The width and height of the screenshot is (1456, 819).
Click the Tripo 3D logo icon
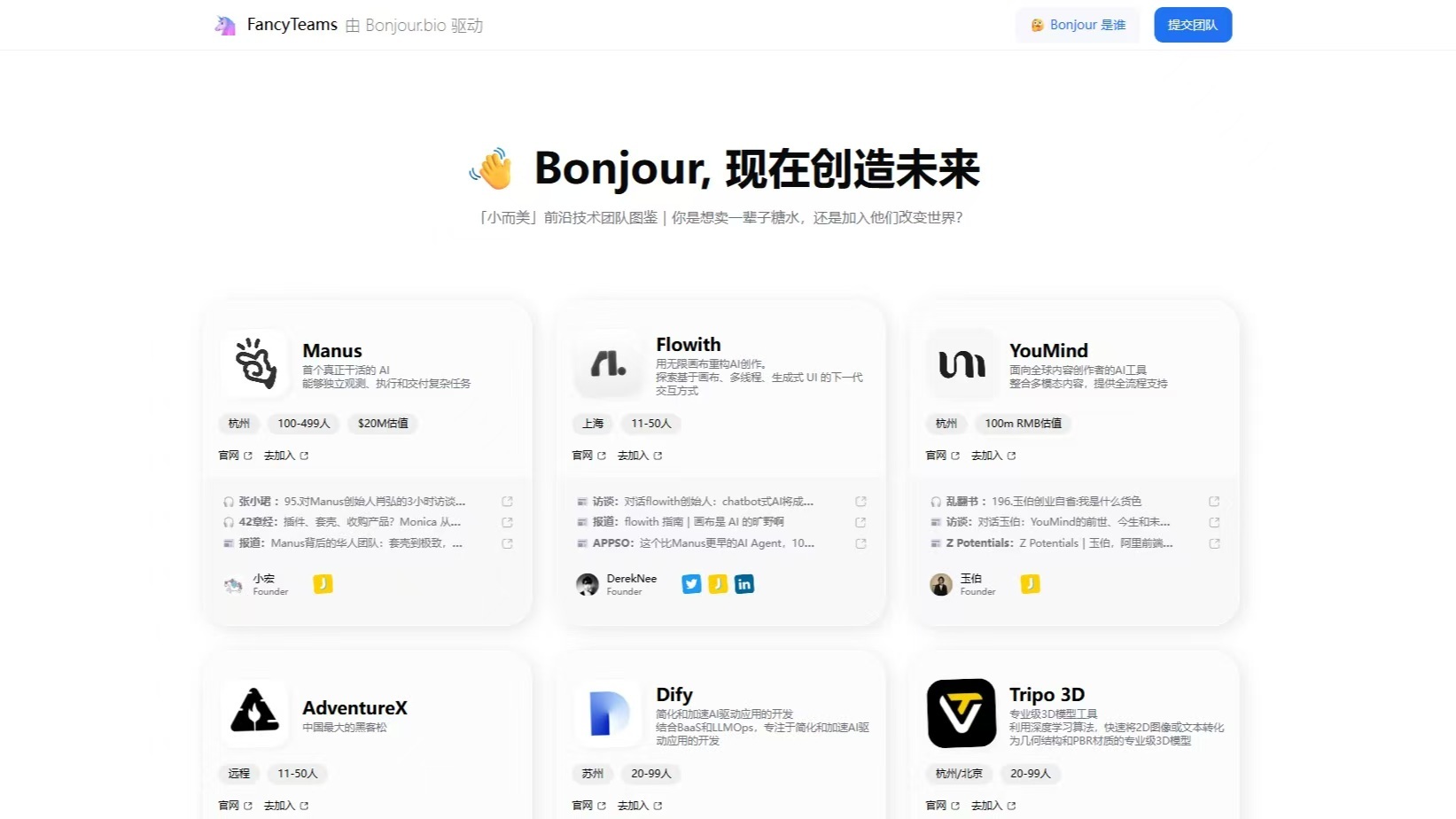point(962,714)
